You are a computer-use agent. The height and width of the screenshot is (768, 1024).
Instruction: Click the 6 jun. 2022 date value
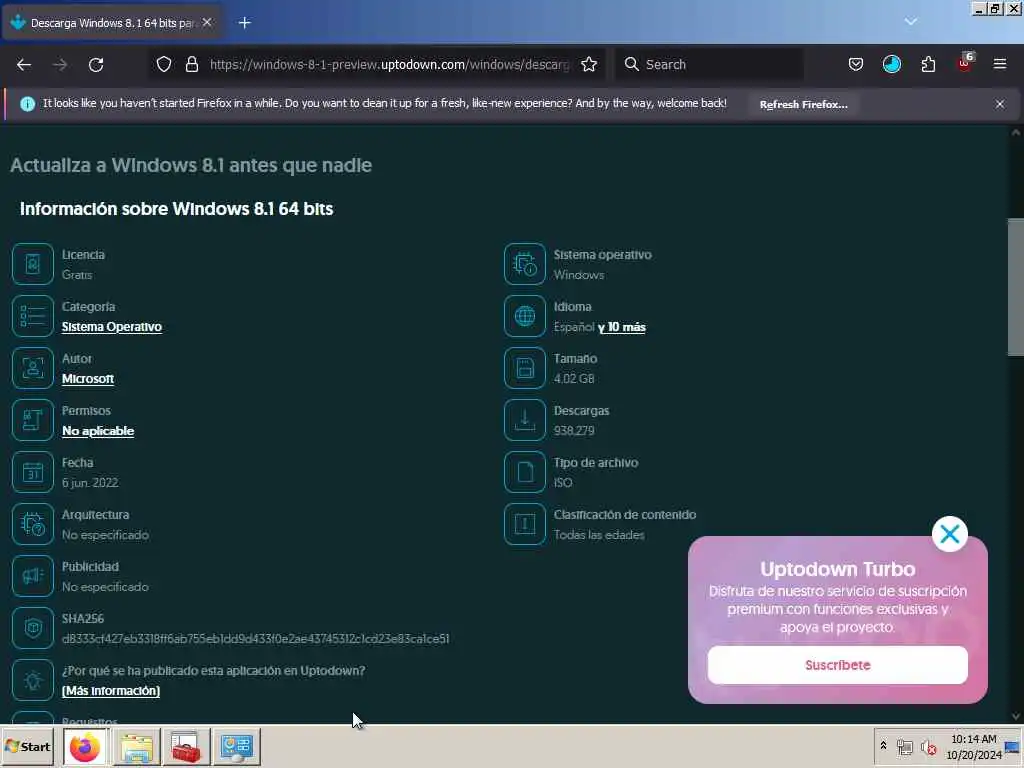90,483
